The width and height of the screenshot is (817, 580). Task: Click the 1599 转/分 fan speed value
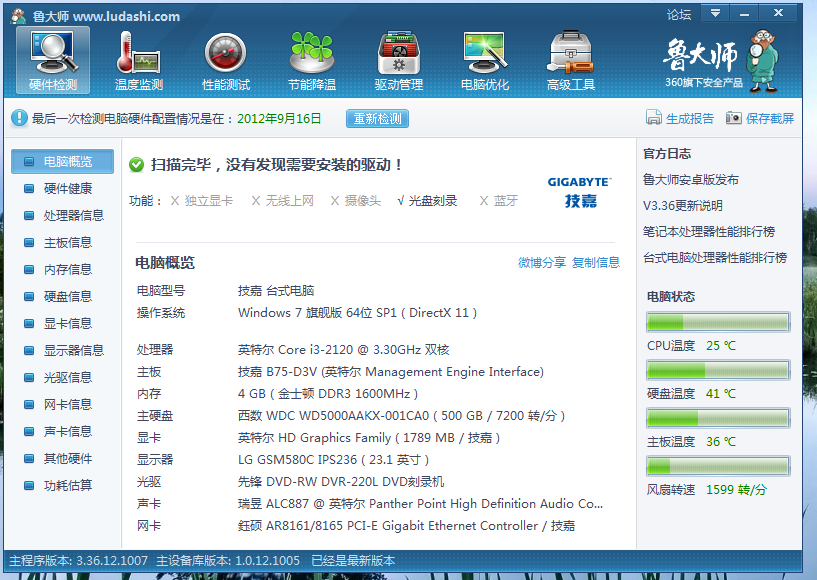click(736, 490)
